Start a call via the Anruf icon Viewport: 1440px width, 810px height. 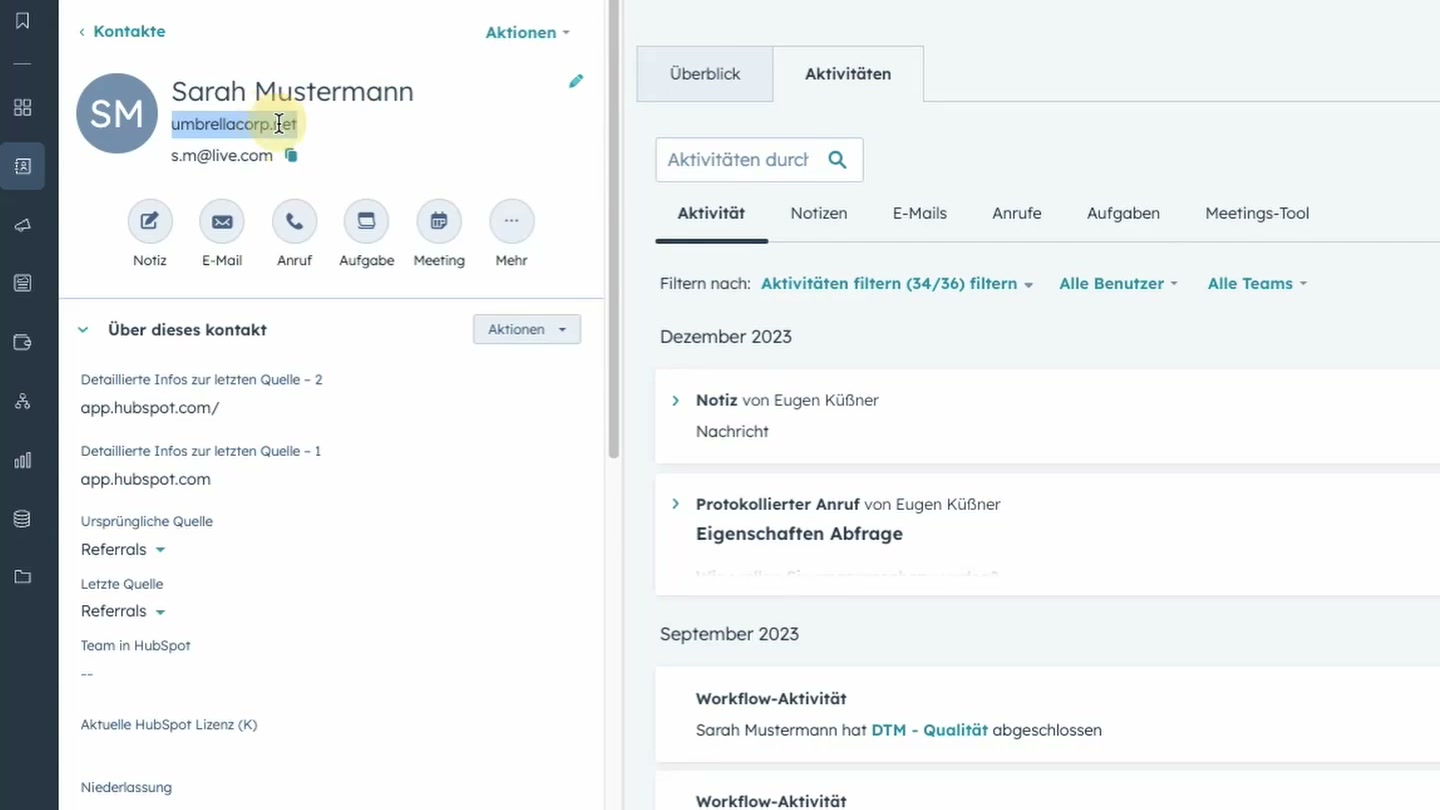(294, 221)
